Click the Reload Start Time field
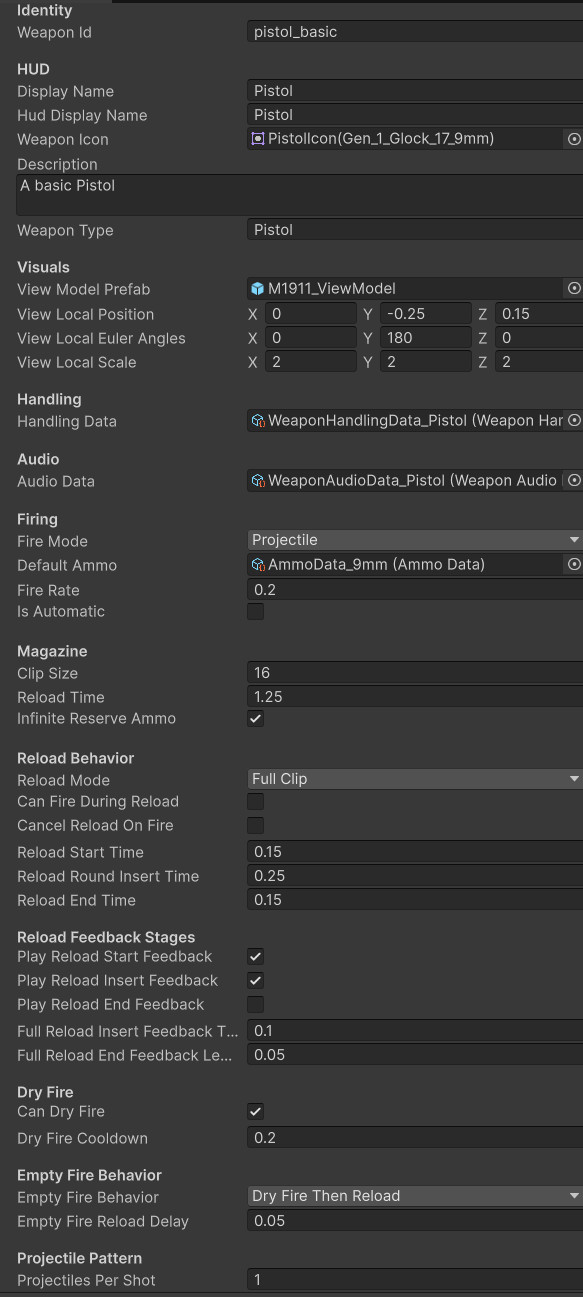 (415, 852)
